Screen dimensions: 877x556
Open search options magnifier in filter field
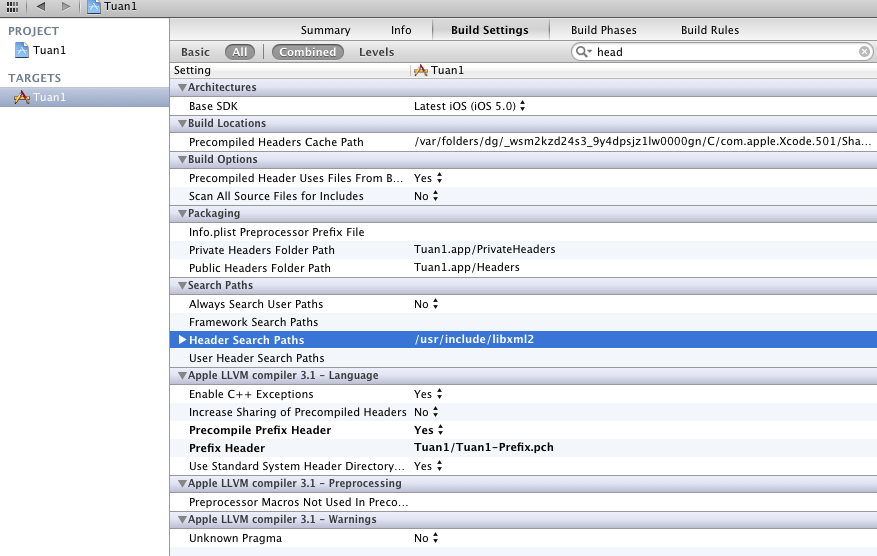[583, 52]
